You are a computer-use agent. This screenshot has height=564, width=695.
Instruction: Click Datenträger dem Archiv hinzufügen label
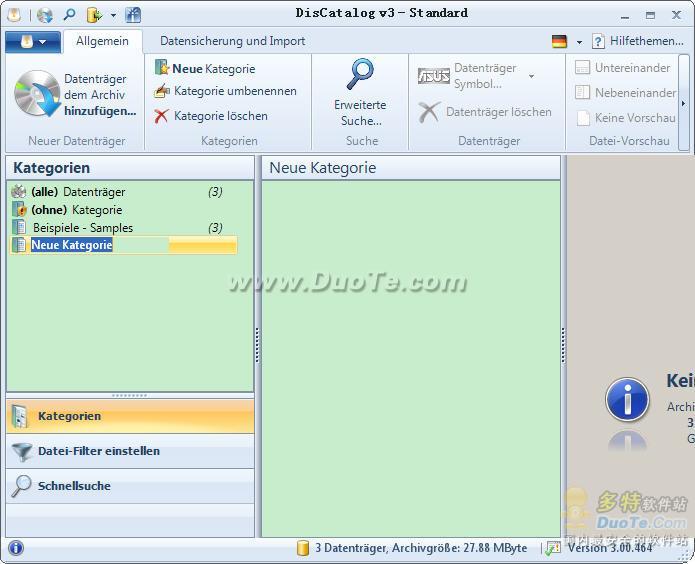(99, 95)
